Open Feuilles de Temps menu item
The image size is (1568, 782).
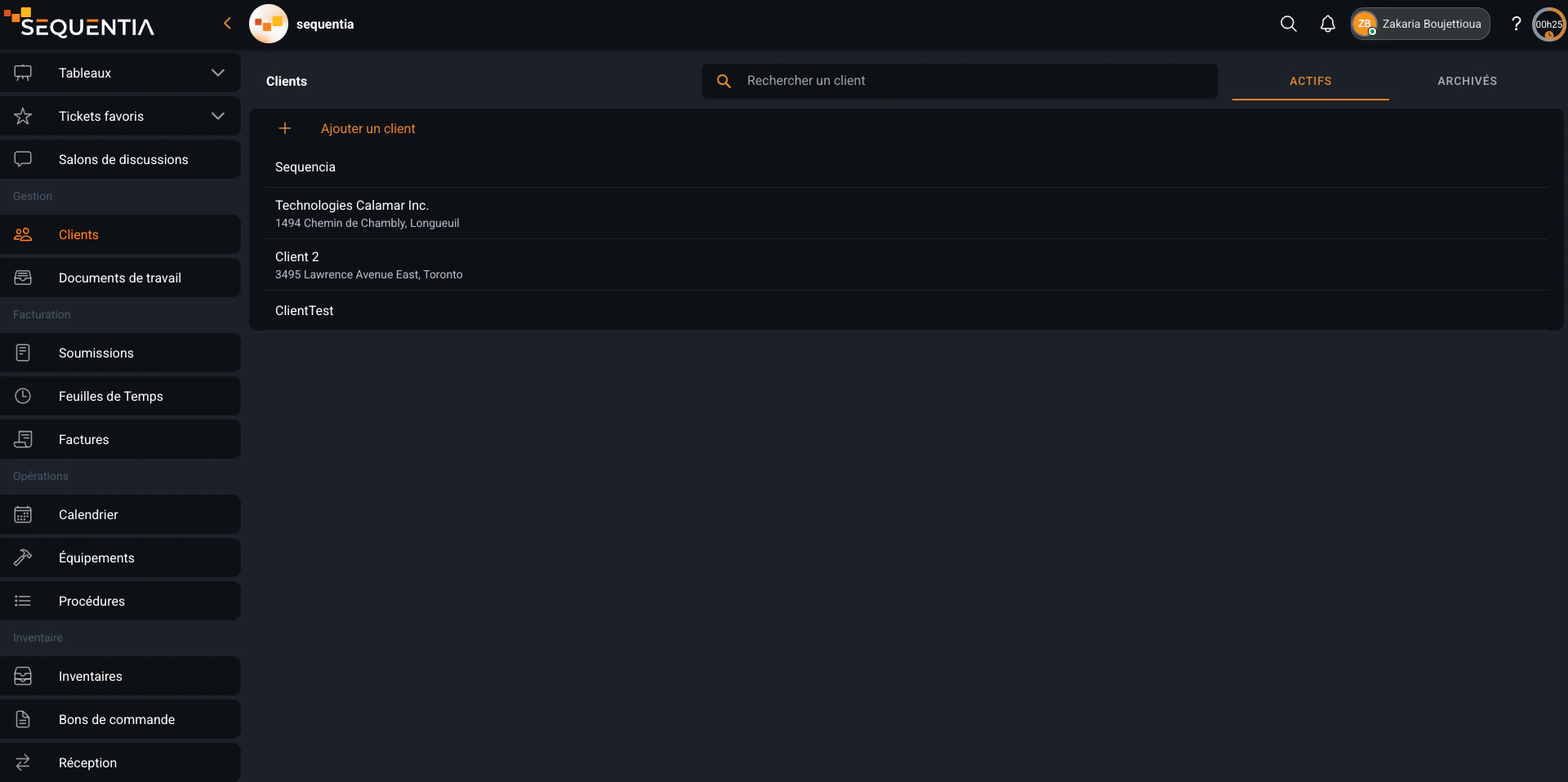tap(120, 396)
